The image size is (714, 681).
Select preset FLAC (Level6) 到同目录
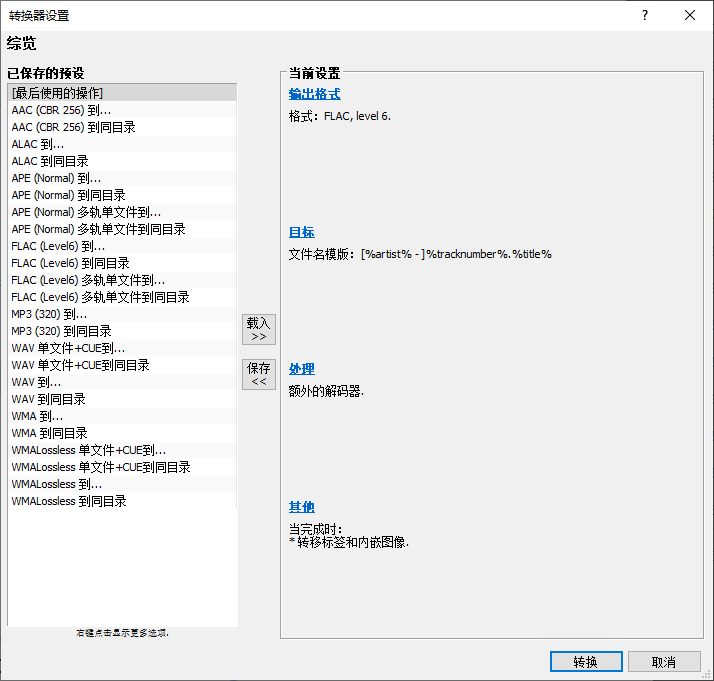pos(122,263)
